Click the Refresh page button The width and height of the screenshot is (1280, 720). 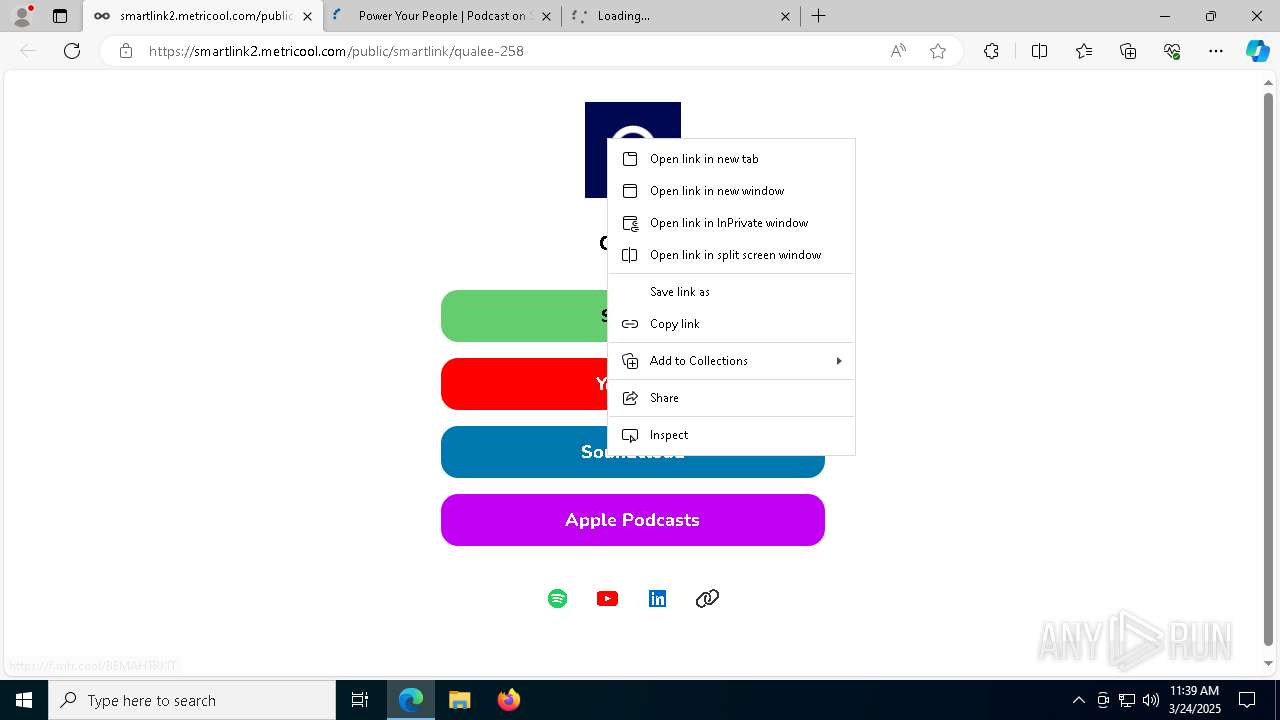click(x=72, y=51)
